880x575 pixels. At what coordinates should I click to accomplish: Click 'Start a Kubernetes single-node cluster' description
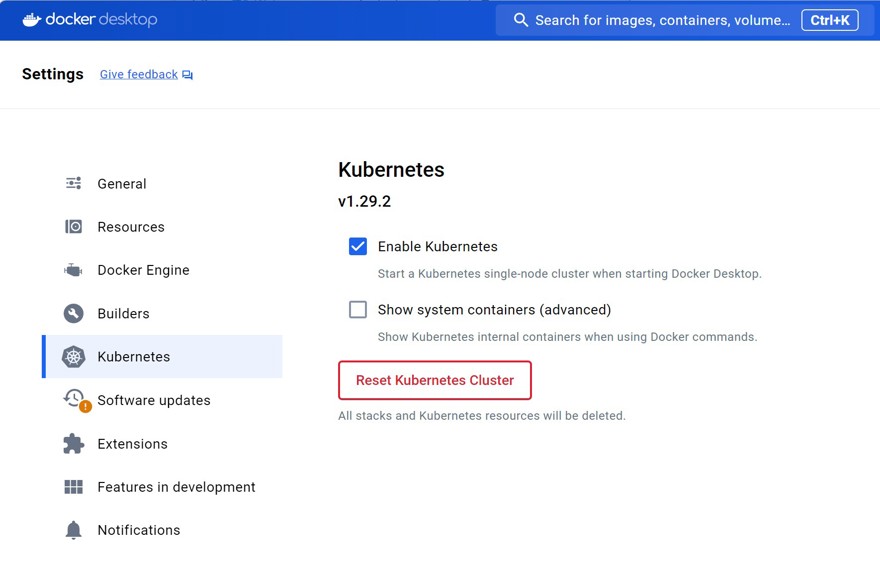click(x=570, y=274)
